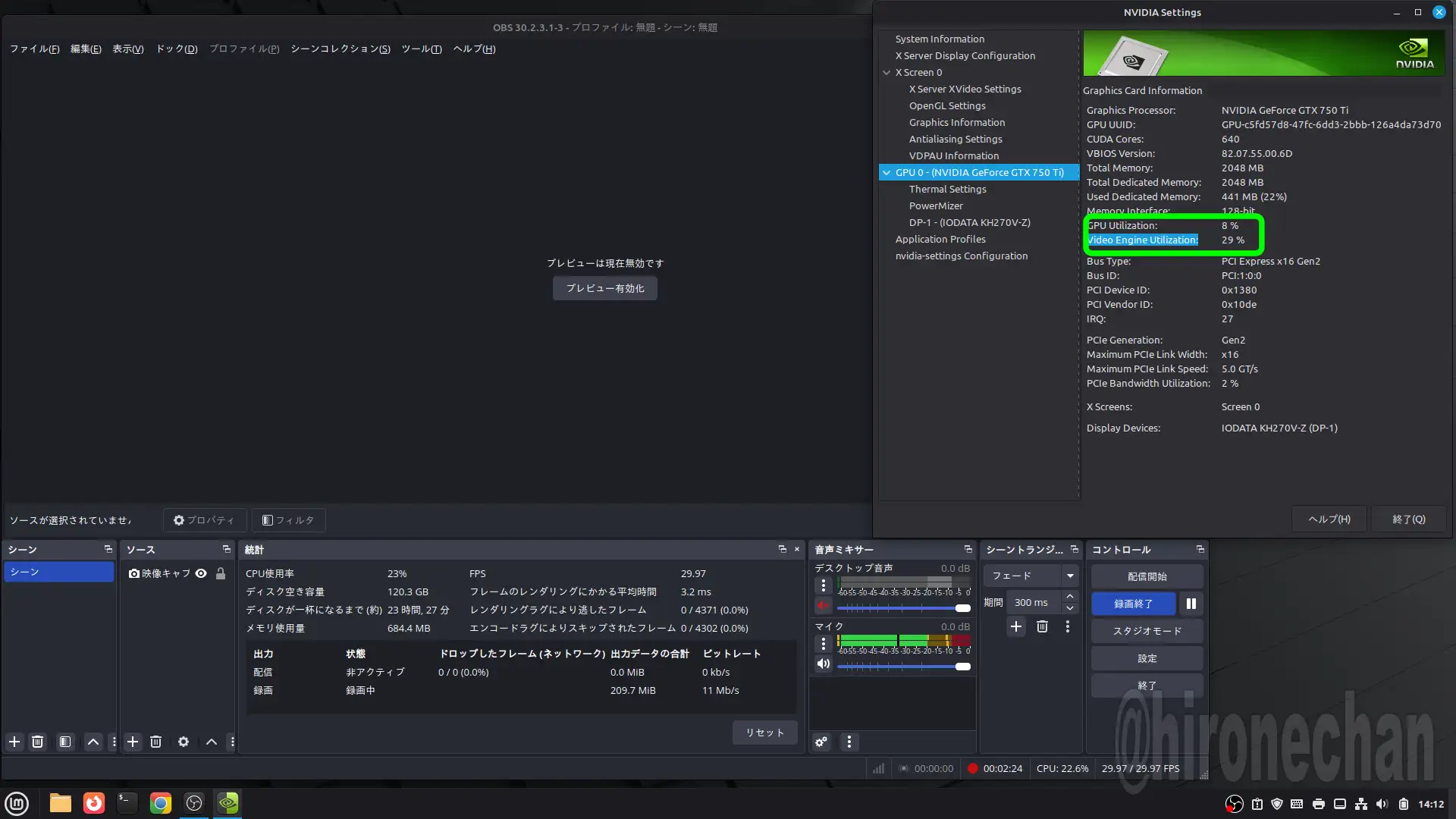1456x819 pixels.
Task: Open Google Chrome from the taskbar
Action: (x=160, y=803)
